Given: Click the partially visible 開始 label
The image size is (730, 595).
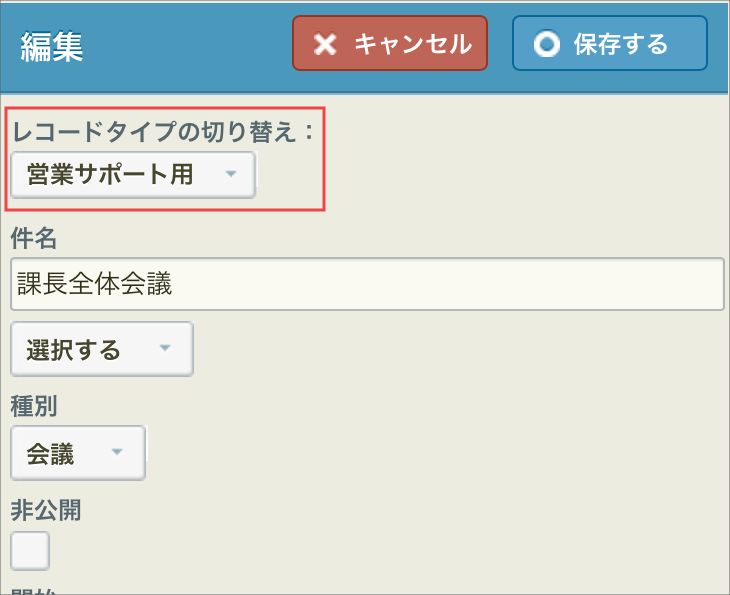Looking at the screenshot, I should coord(33,590).
